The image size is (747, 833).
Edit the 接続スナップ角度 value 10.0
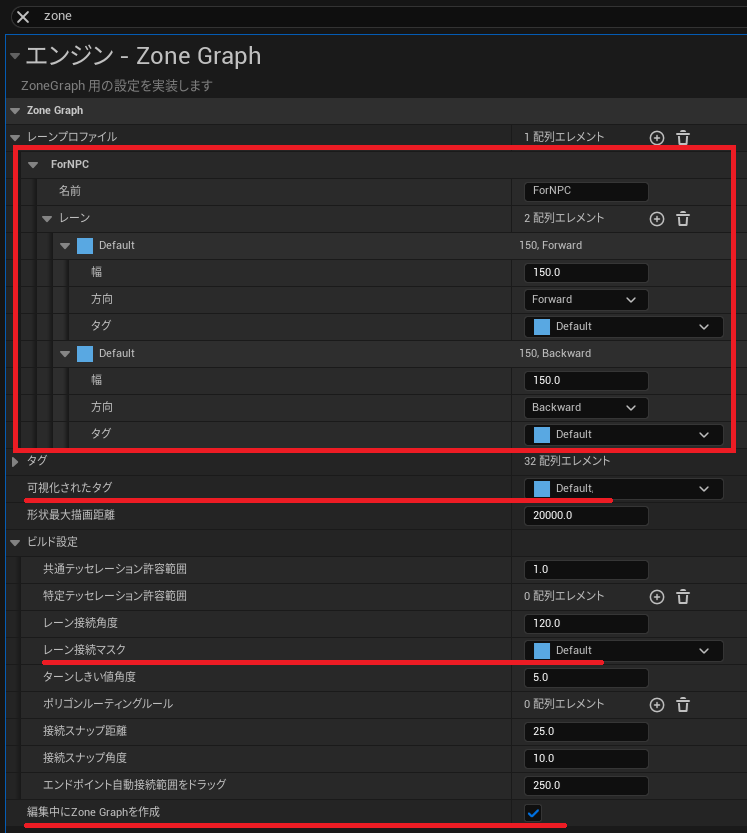(586, 759)
